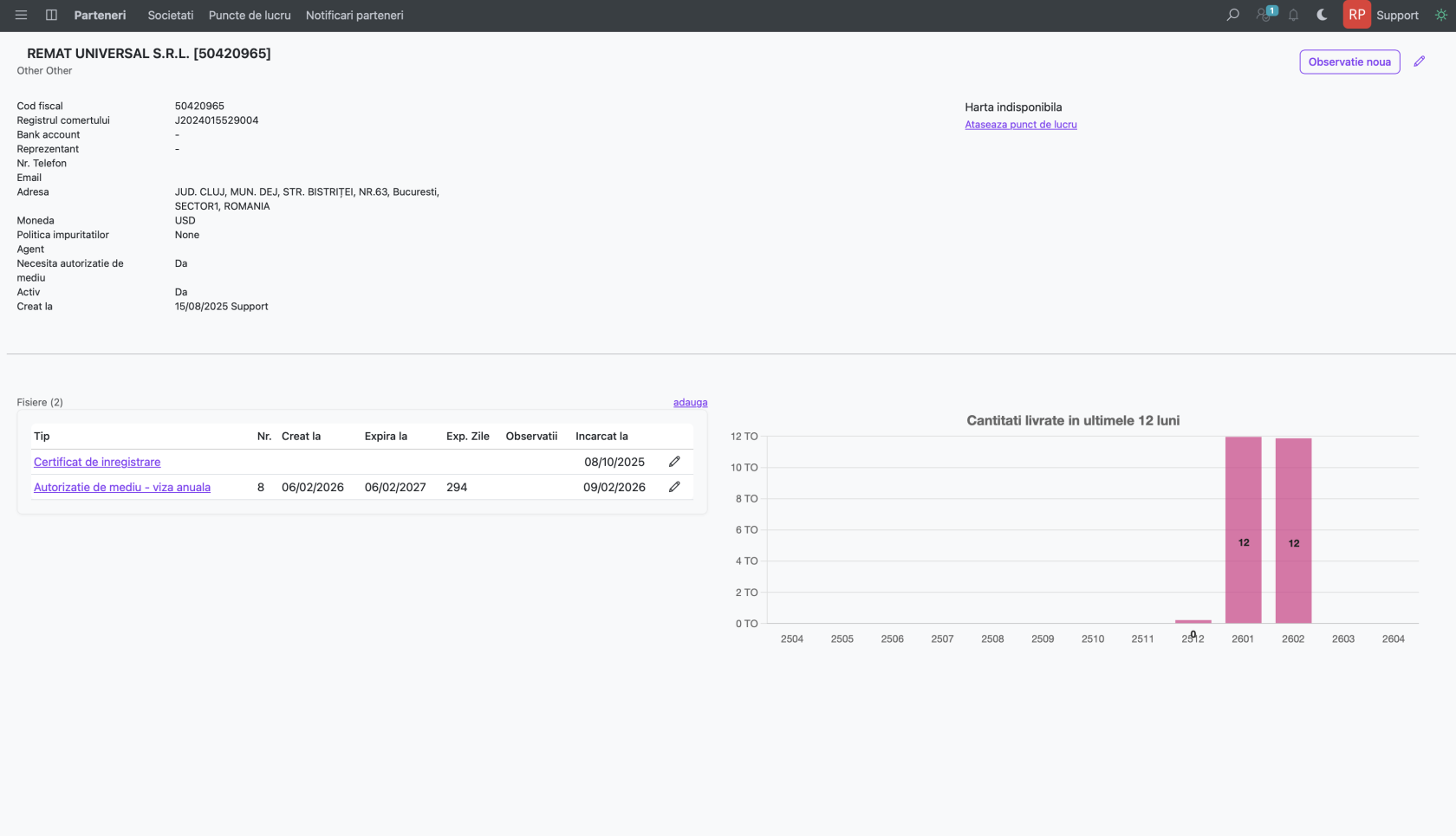Toggle dark mode moon icon
Viewport: 1456px width, 836px height.
[1322, 15]
